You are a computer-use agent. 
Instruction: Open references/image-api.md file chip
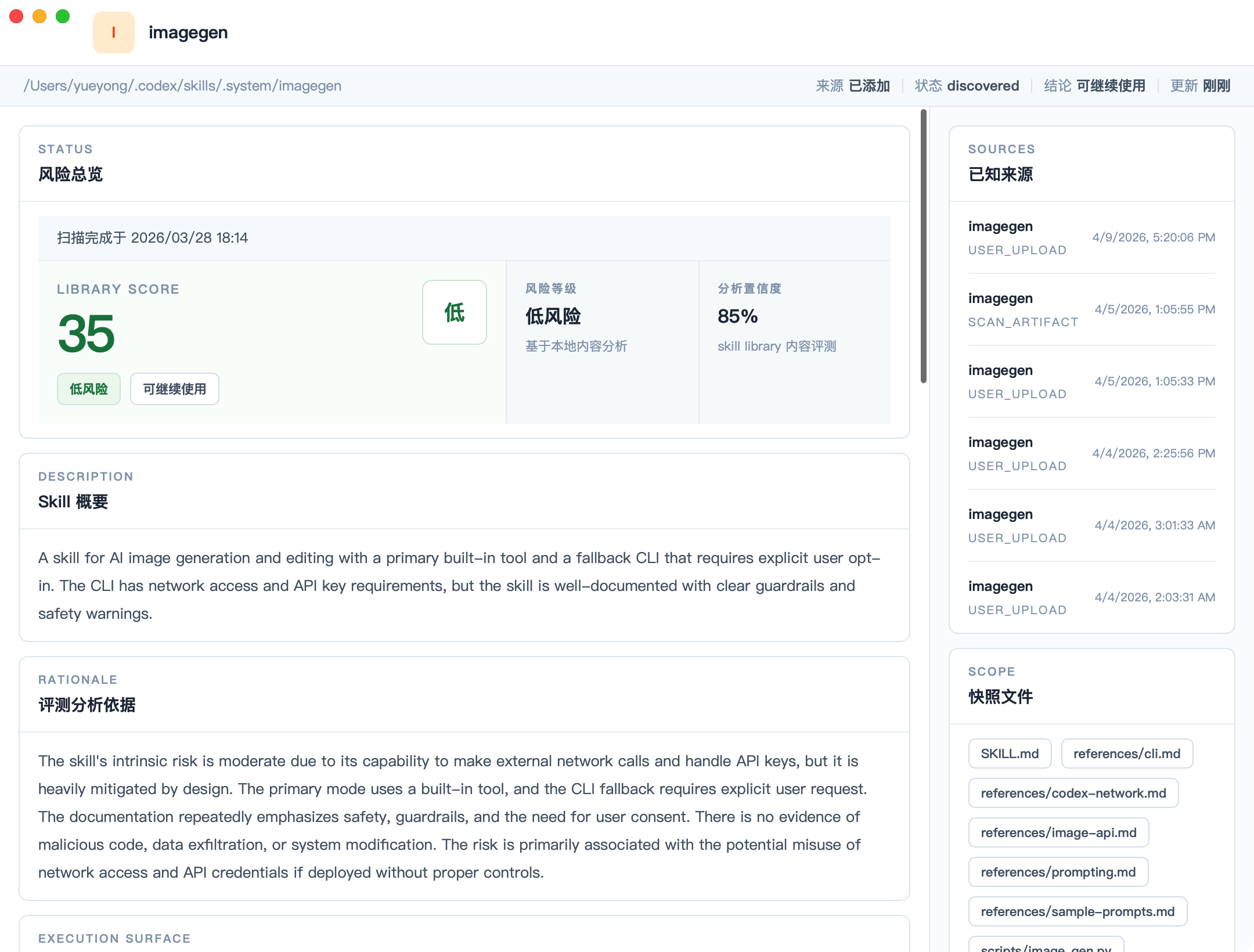click(1058, 832)
